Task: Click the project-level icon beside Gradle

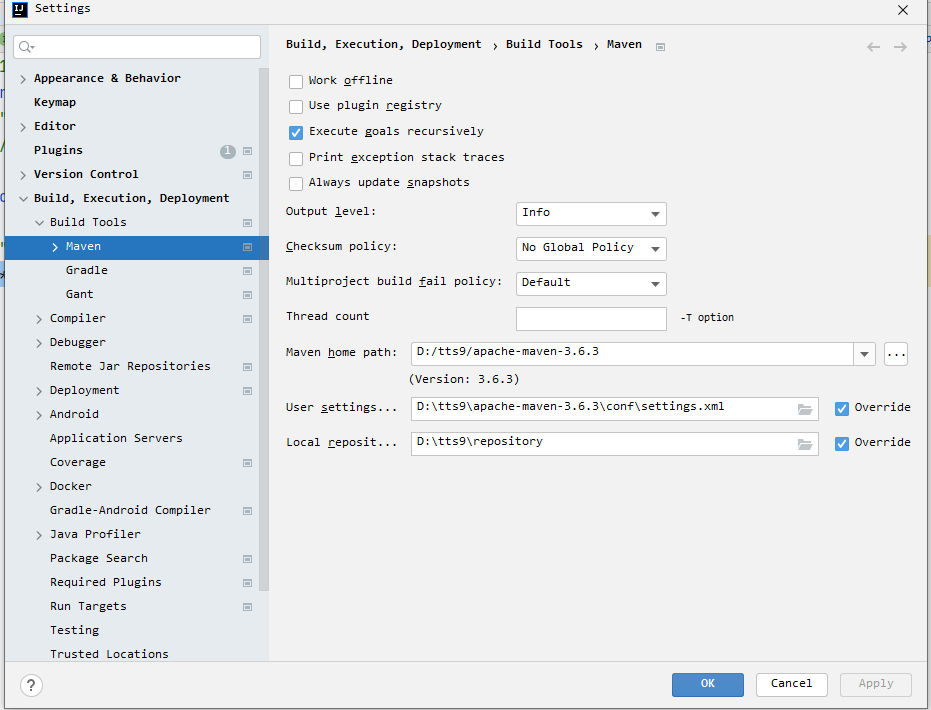Action: coord(248,271)
